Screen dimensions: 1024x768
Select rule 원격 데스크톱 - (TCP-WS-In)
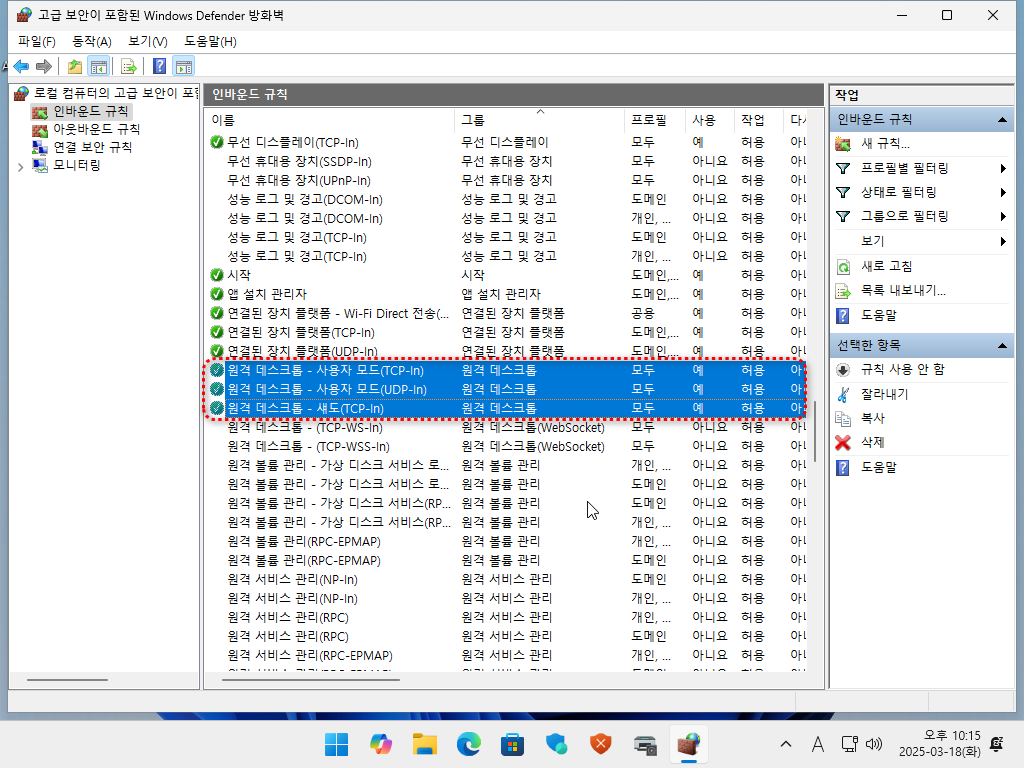pyautogui.click(x=506, y=427)
